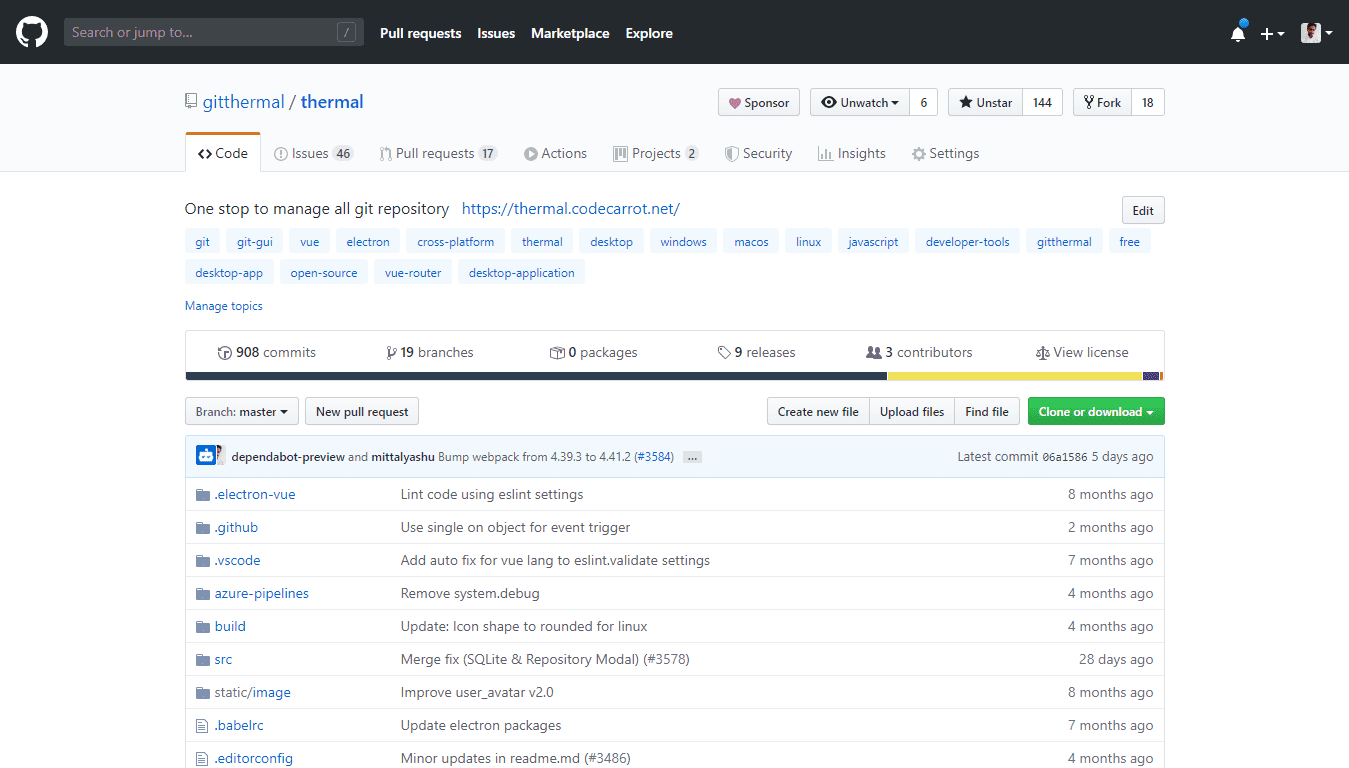Click Upload files button
Image resolution: width=1349 pixels, height=768 pixels.
[x=912, y=412]
